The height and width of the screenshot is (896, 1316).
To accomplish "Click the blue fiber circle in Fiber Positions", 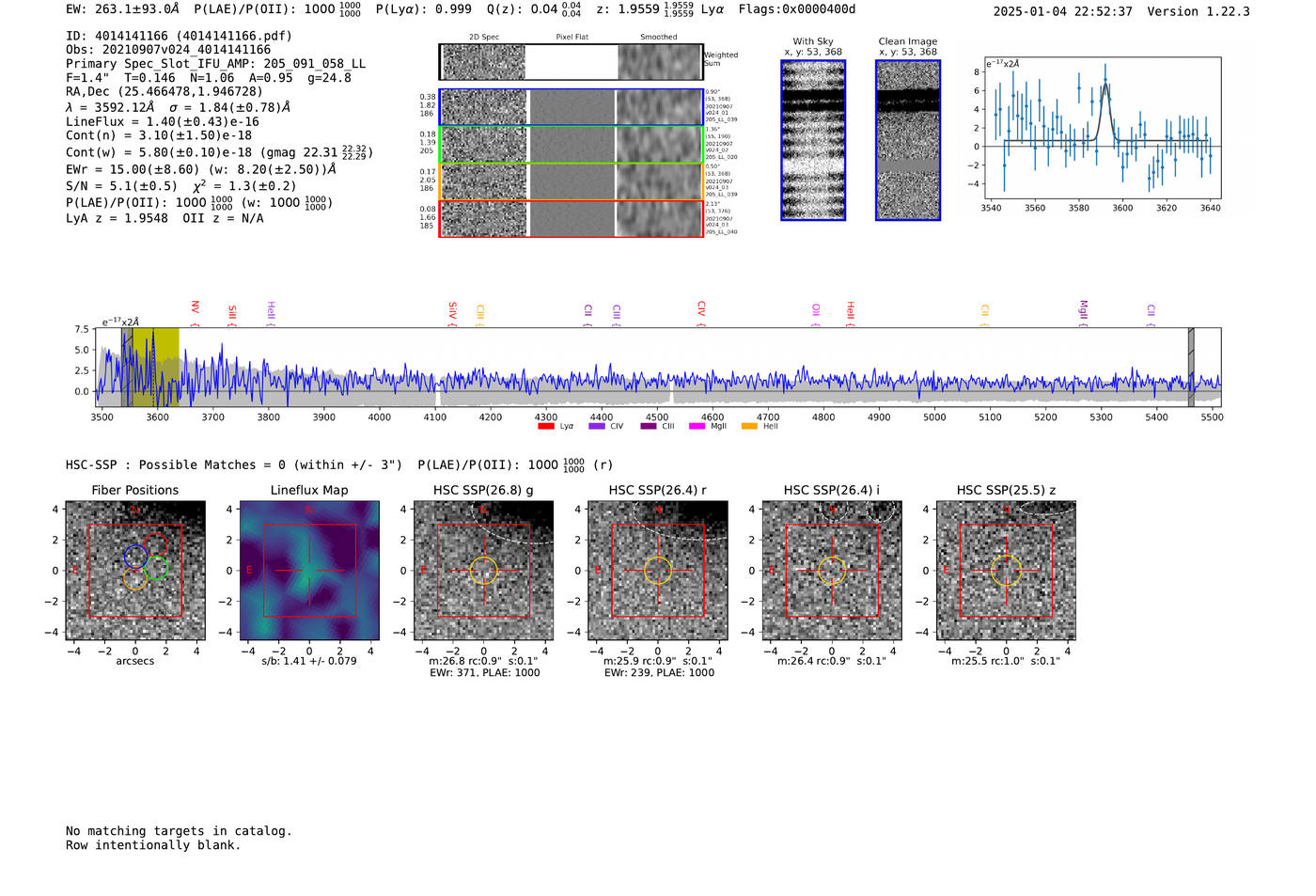I will (x=135, y=556).
